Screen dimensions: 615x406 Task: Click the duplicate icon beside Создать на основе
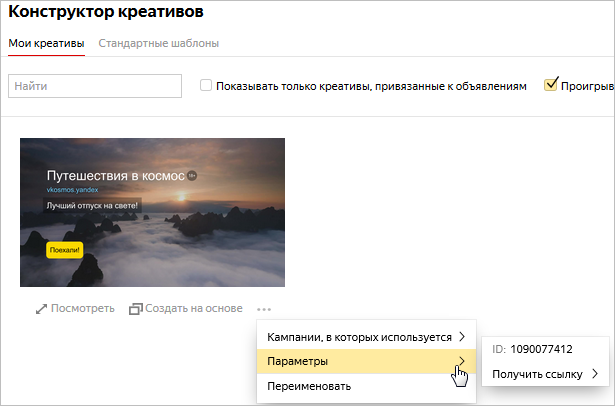[135, 309]
